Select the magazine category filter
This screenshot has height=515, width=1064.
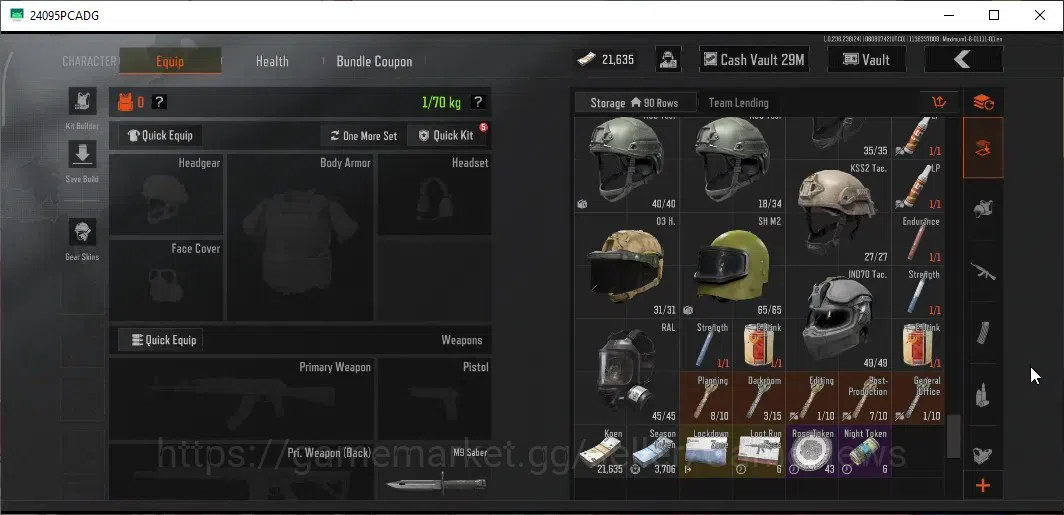pos(983,332)
